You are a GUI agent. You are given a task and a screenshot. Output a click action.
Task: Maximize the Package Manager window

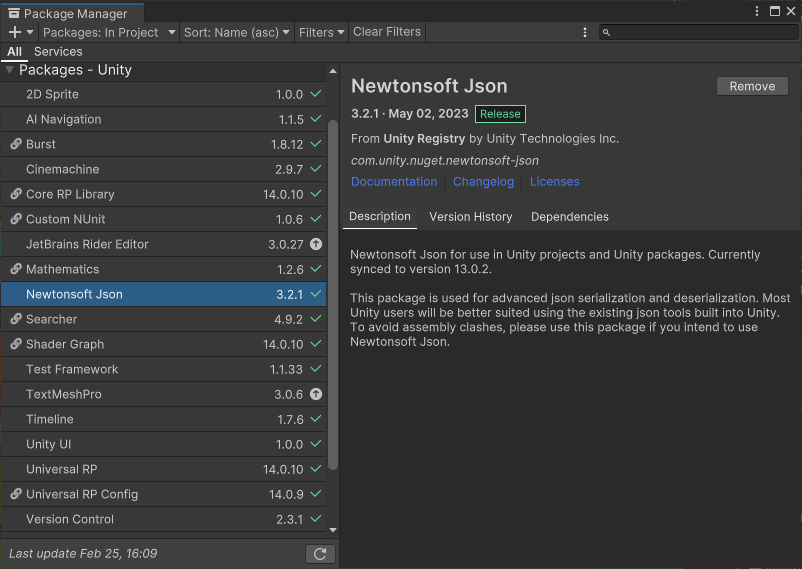775,11
